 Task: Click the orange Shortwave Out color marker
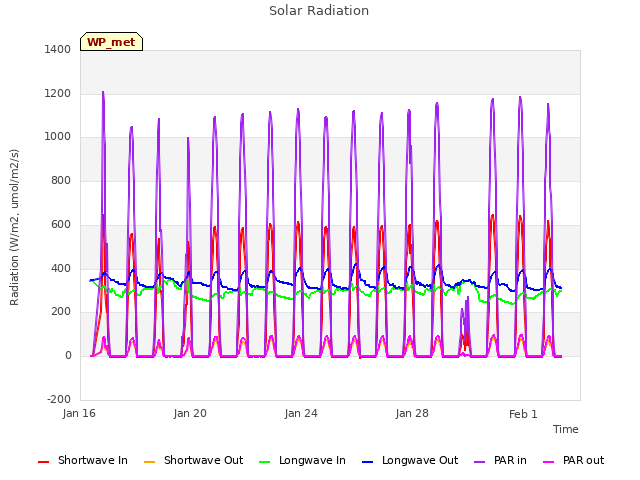pyautogui.click(x=150, y=462)
